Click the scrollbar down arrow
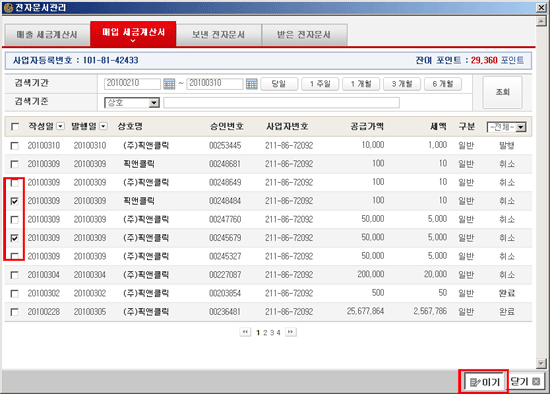This screenshot has height=394, width=550. [x=541, y=363]
